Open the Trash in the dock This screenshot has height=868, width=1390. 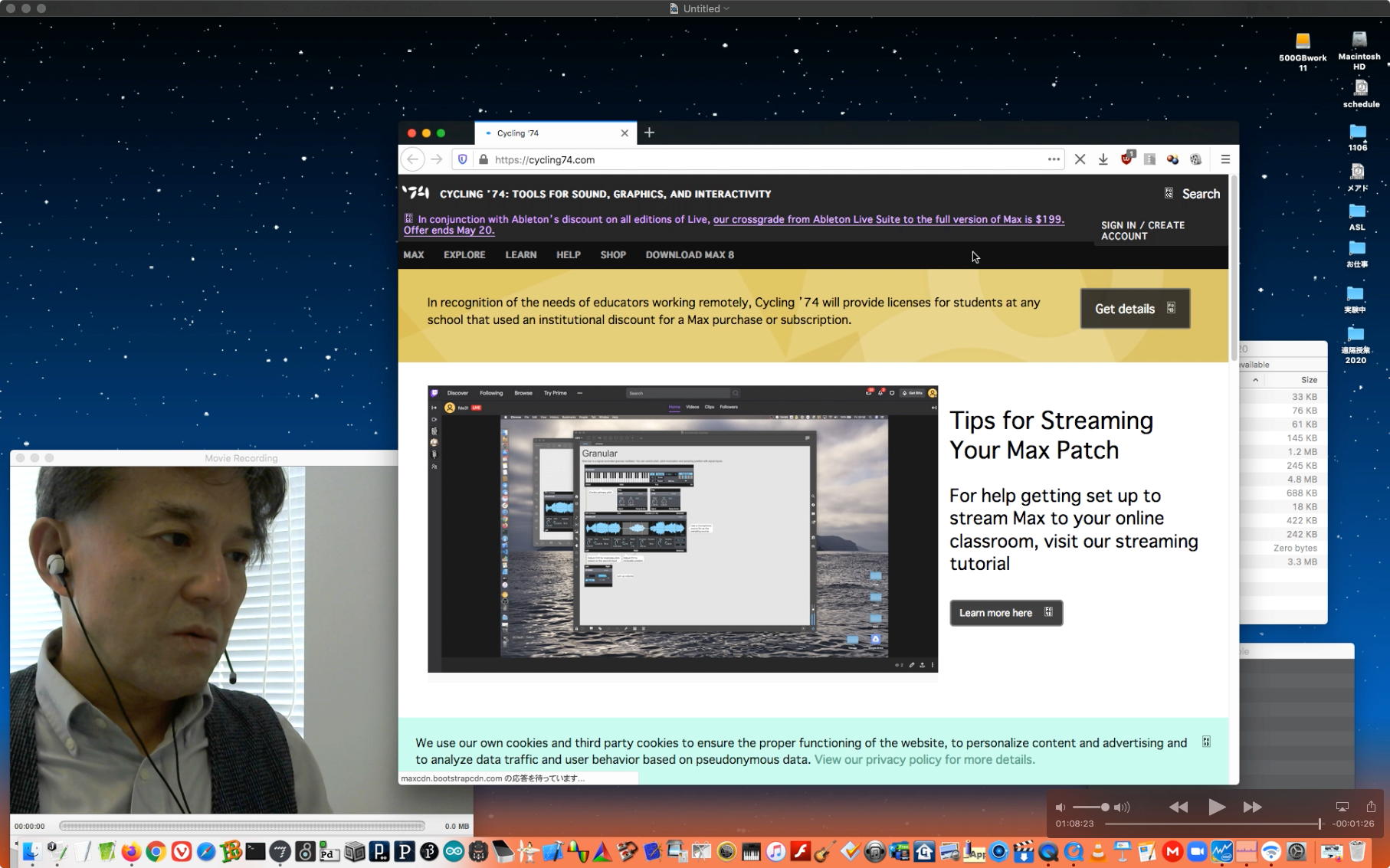(x=1357, y=852)
